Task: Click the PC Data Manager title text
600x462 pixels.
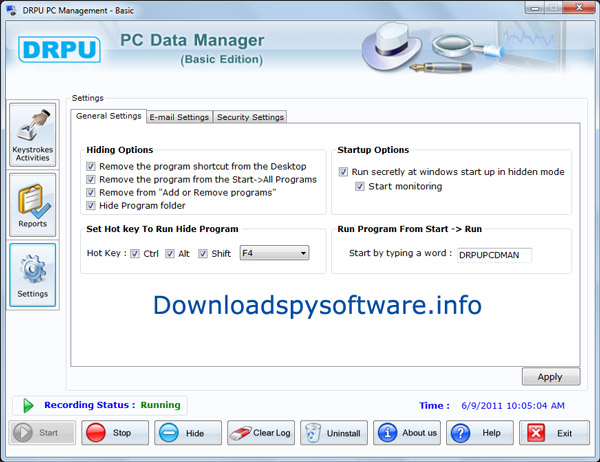Action: click(192, 40)
